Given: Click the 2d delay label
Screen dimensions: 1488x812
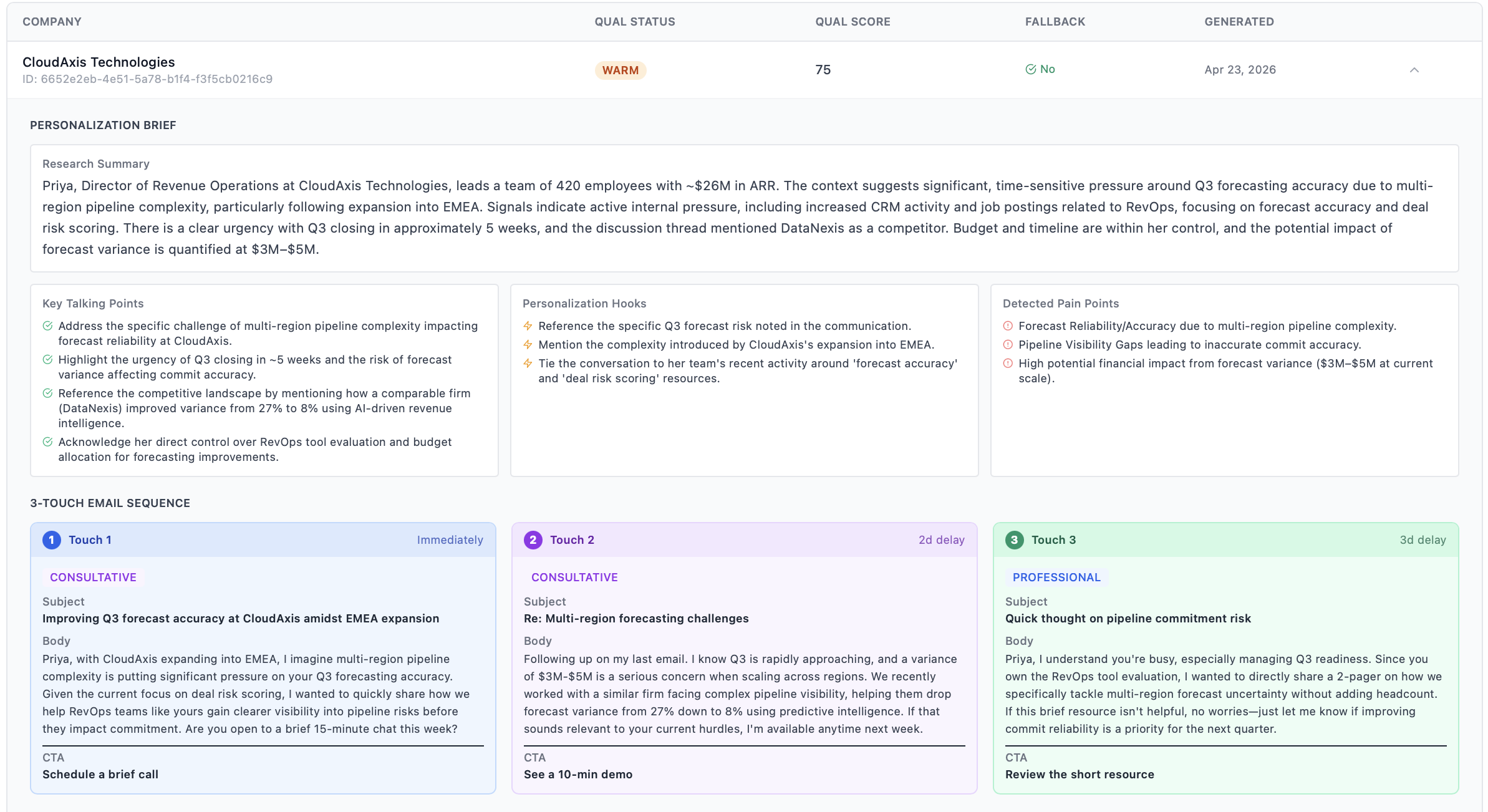Looking at the screenshot, I should coord(941,540).
